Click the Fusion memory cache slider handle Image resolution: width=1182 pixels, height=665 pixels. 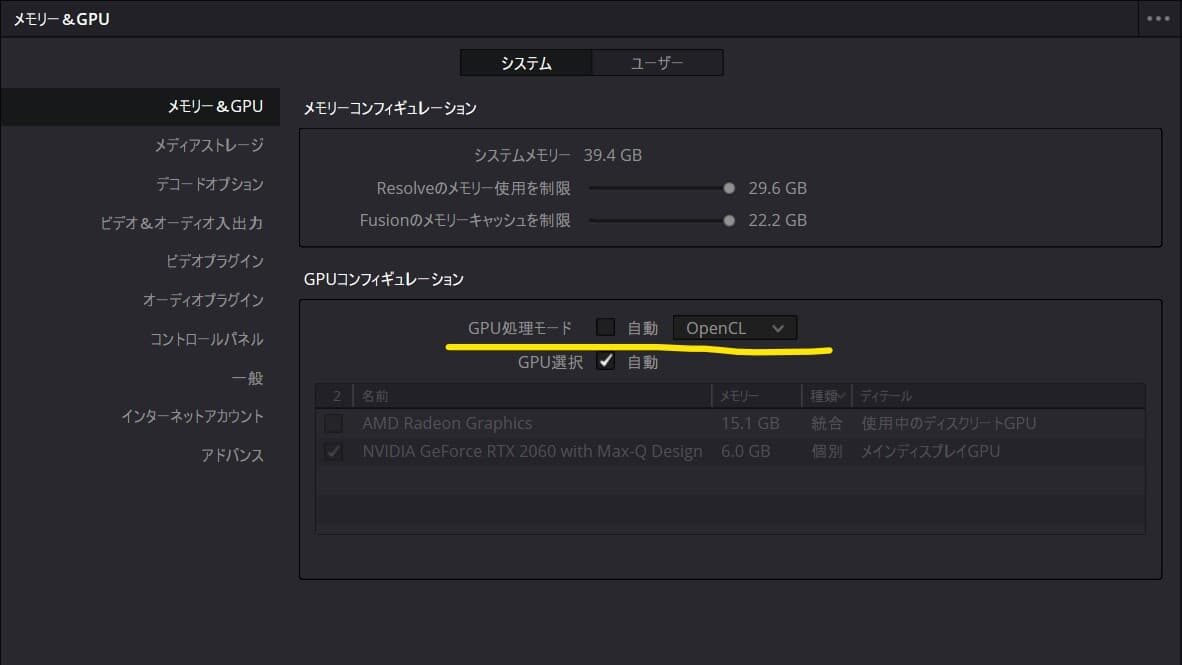coord(729,220)
